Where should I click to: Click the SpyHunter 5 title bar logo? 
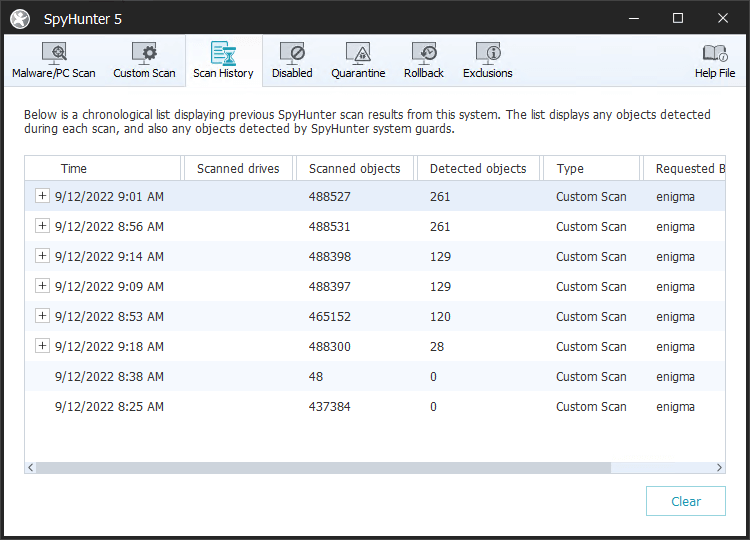click(x=20, y=19)
